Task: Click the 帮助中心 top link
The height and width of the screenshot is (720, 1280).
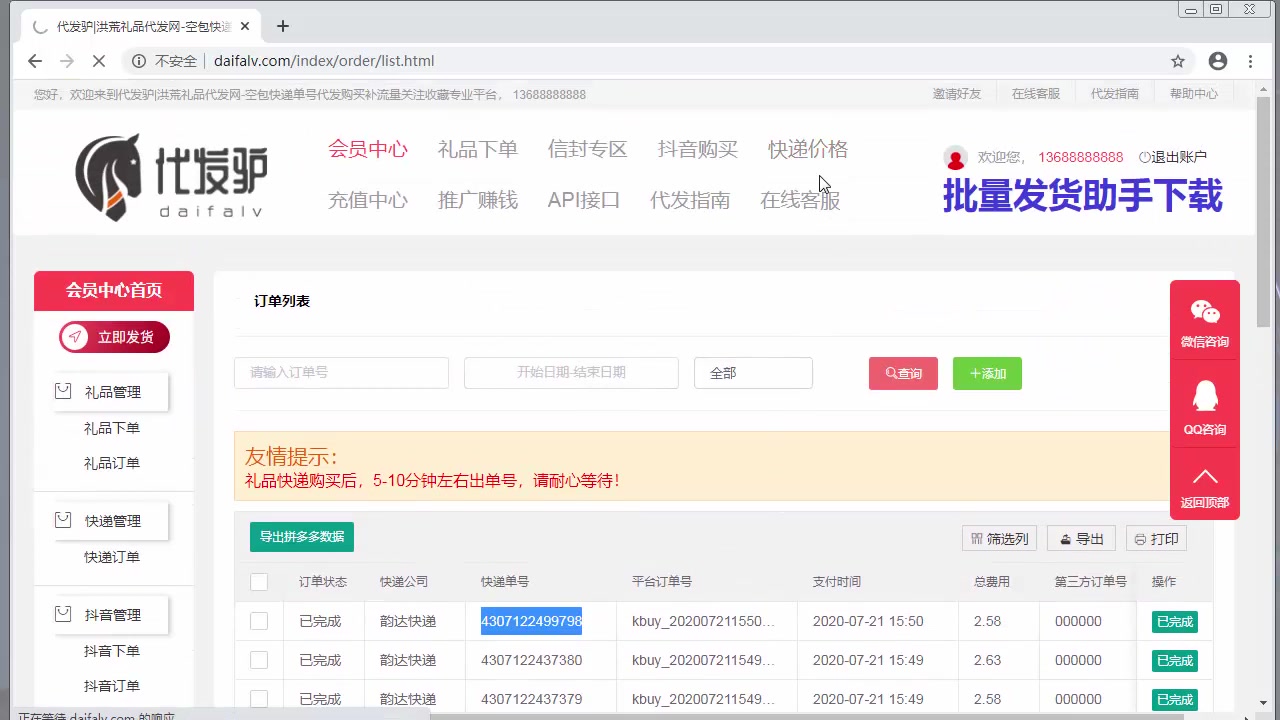Action: pyautogui.click(x=1194, y=94)
